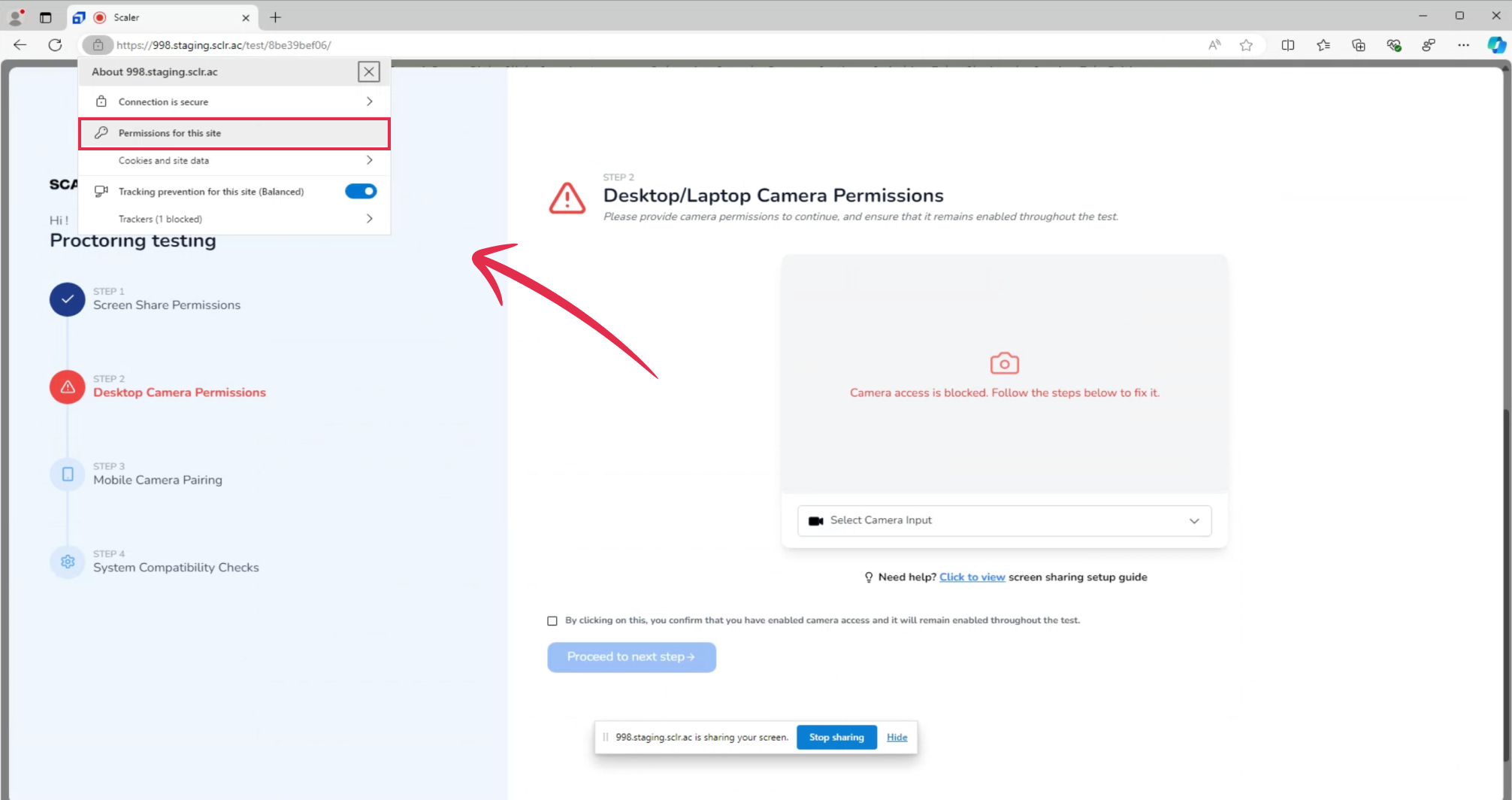The width and height of the screenshot is (1512, 800).
Task: Reload the current page
Action: coord(55,45)
